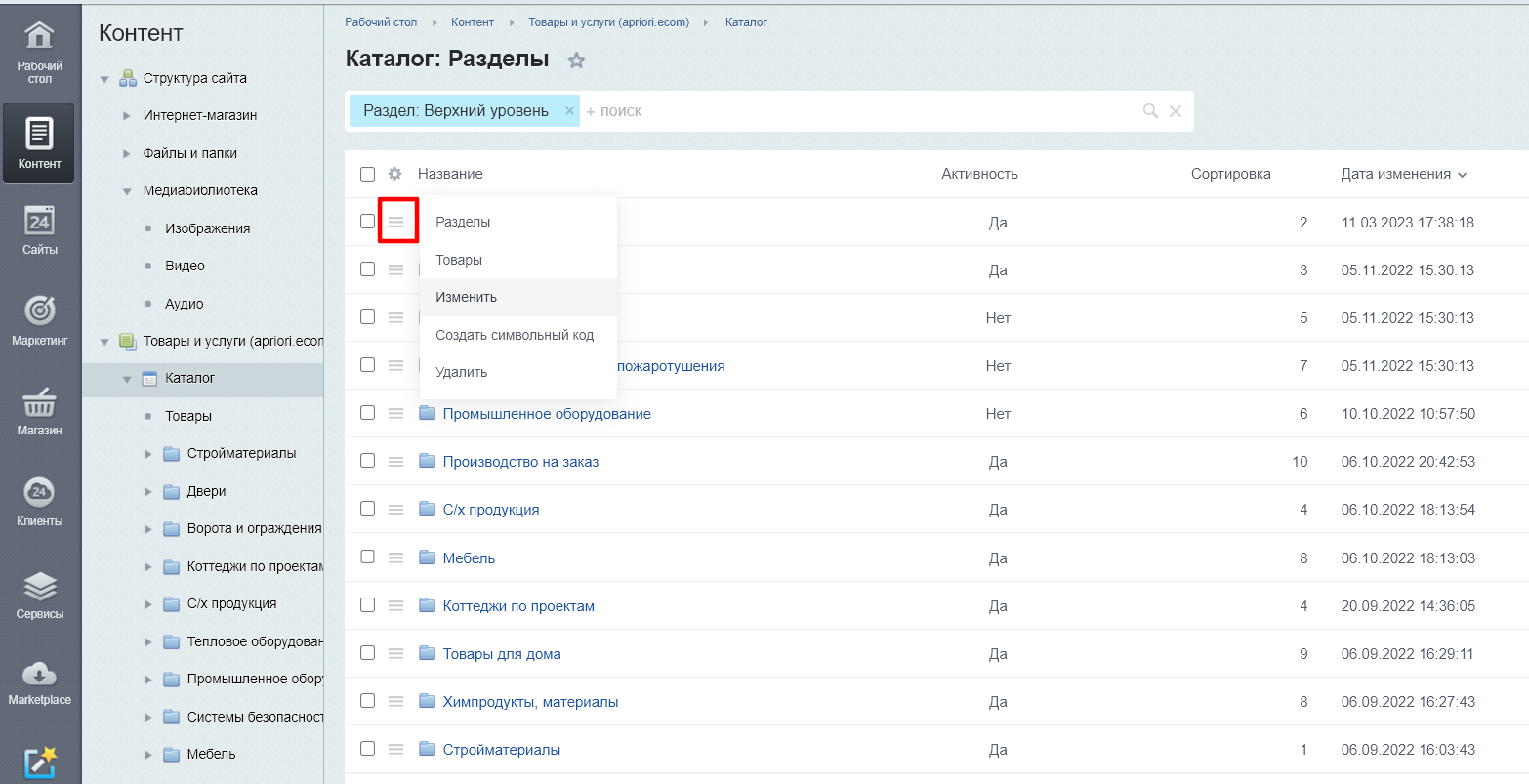Viewport: 1529px width, 784px height.
Task: Select all rows with header checkbox
Action: (x=367, y=174)
